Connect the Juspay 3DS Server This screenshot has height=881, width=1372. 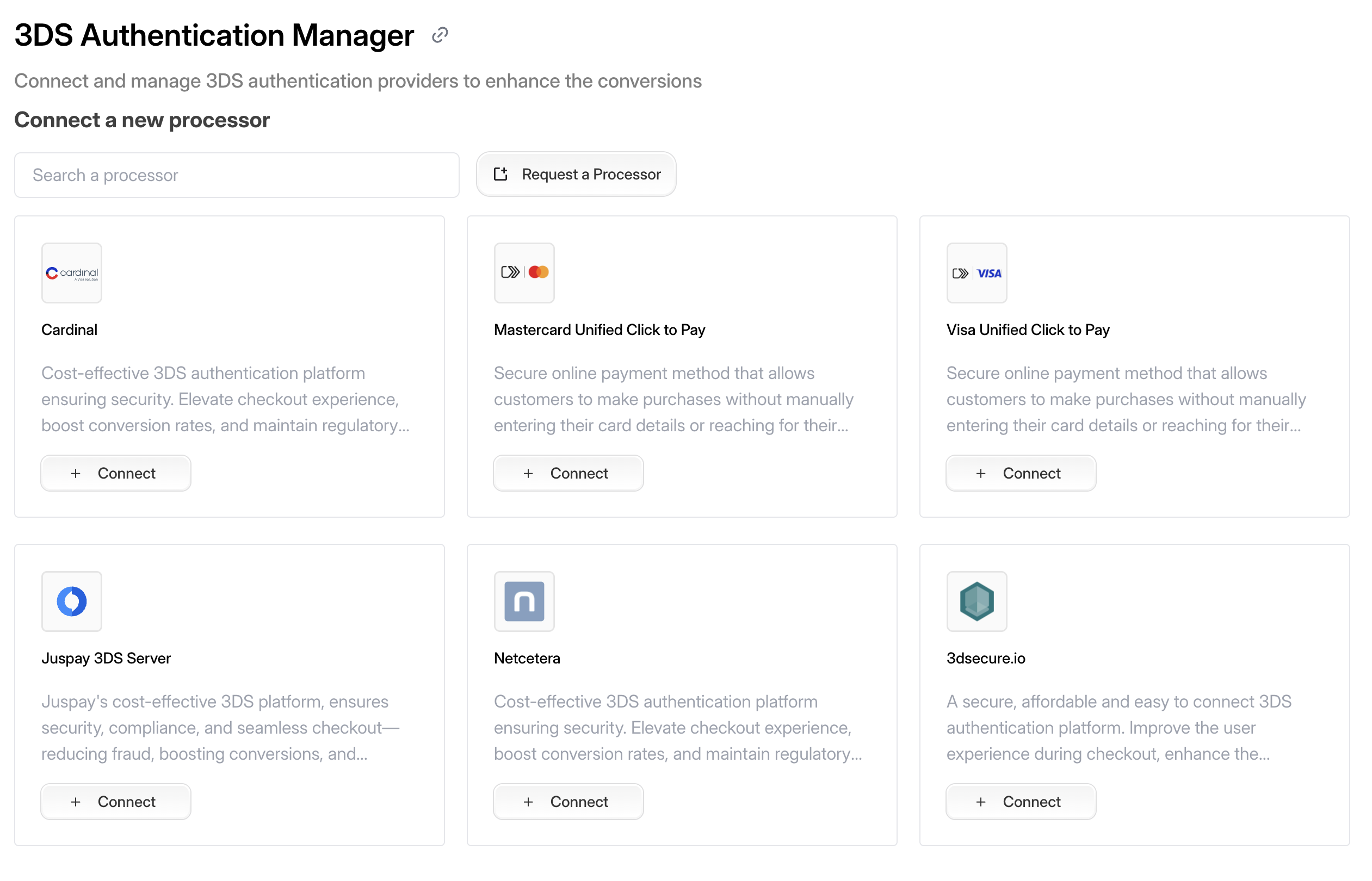[115, 802]
